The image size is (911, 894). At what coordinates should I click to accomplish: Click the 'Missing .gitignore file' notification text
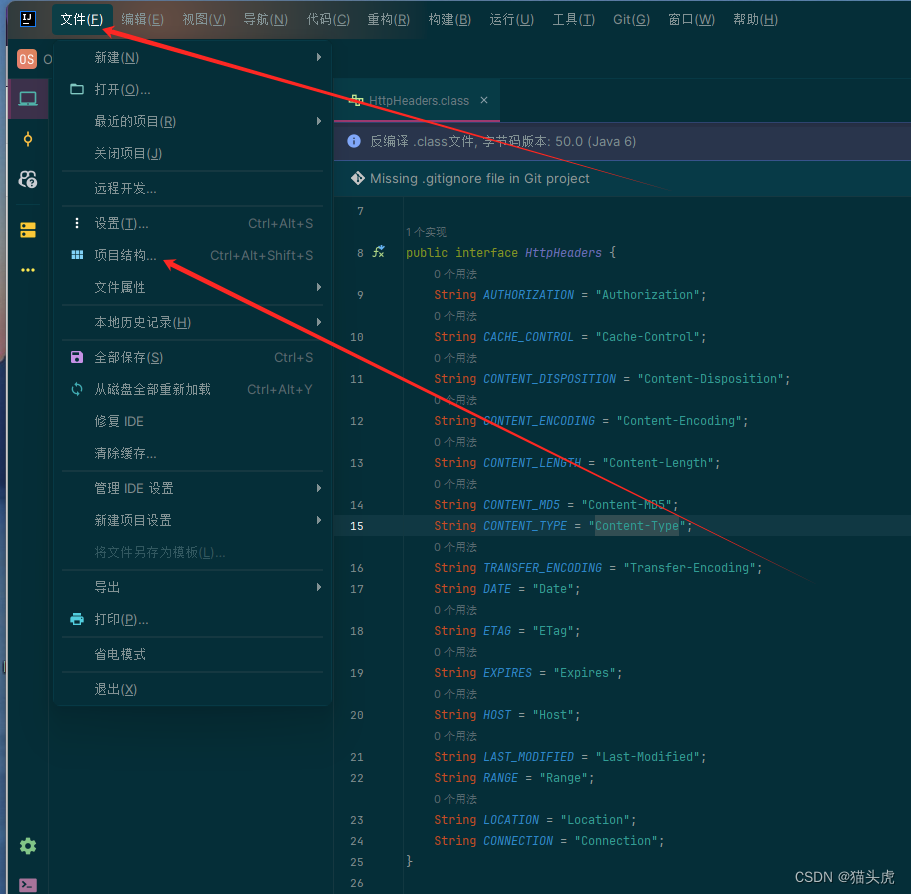[x=479, y=178]
